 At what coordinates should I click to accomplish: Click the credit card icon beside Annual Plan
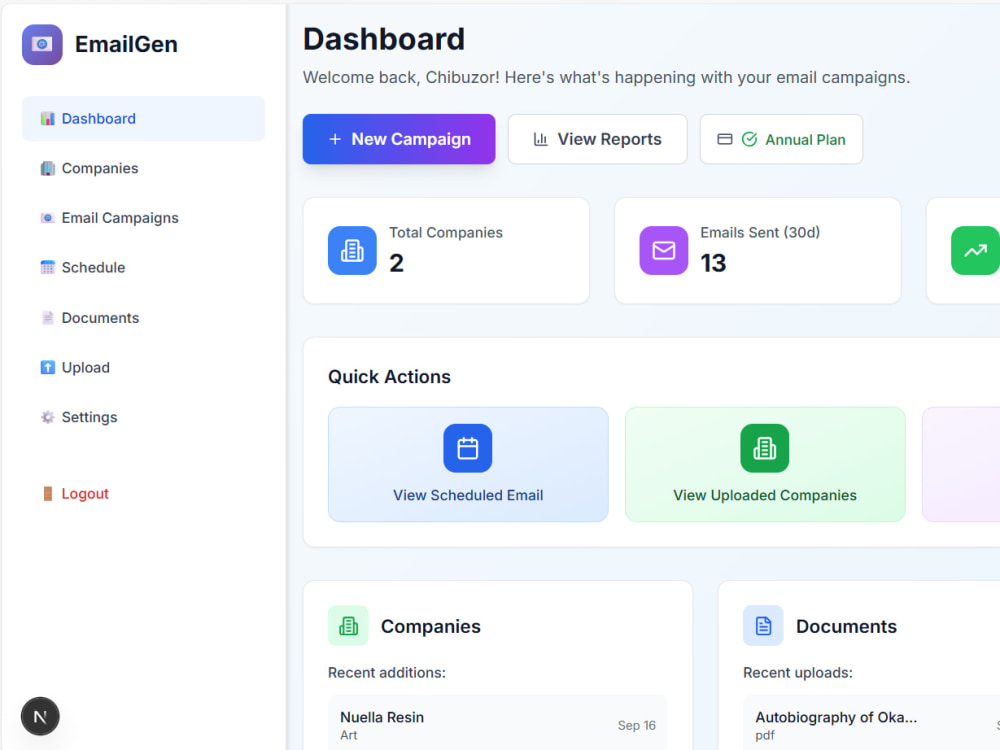[x=724, y=139]
